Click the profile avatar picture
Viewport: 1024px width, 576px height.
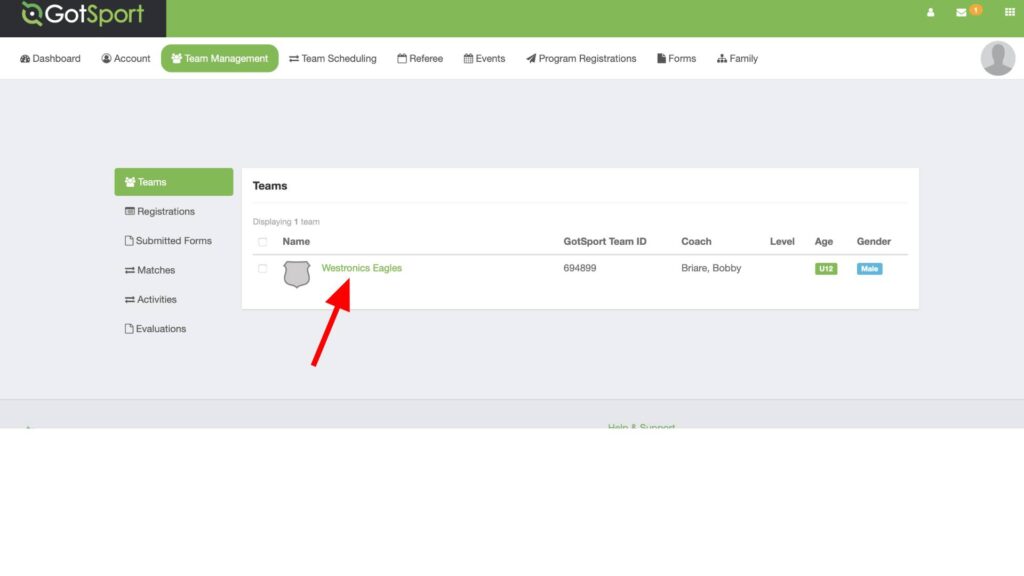pyautogui.click(x=997, y=58)
